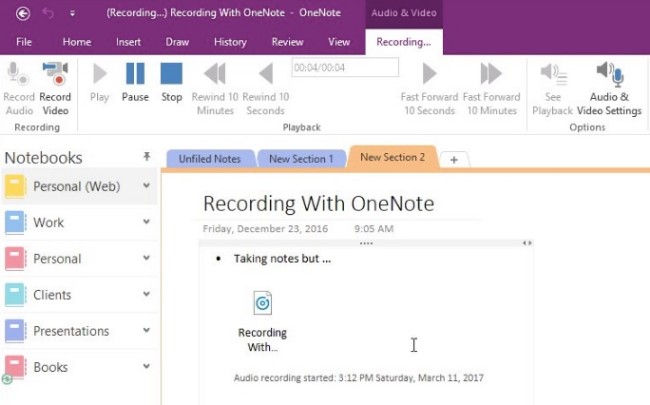650x405 pixels.
Task: Click the page title Recording With OneNote
Action: 318,204
